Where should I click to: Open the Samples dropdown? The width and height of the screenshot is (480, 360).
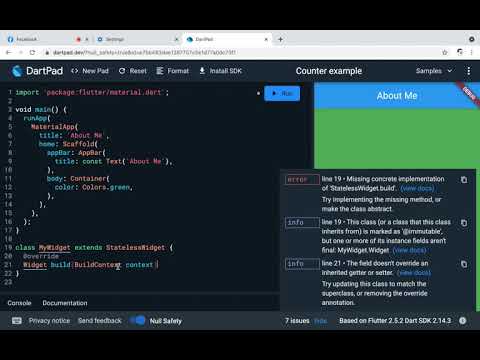pos(434,71)
